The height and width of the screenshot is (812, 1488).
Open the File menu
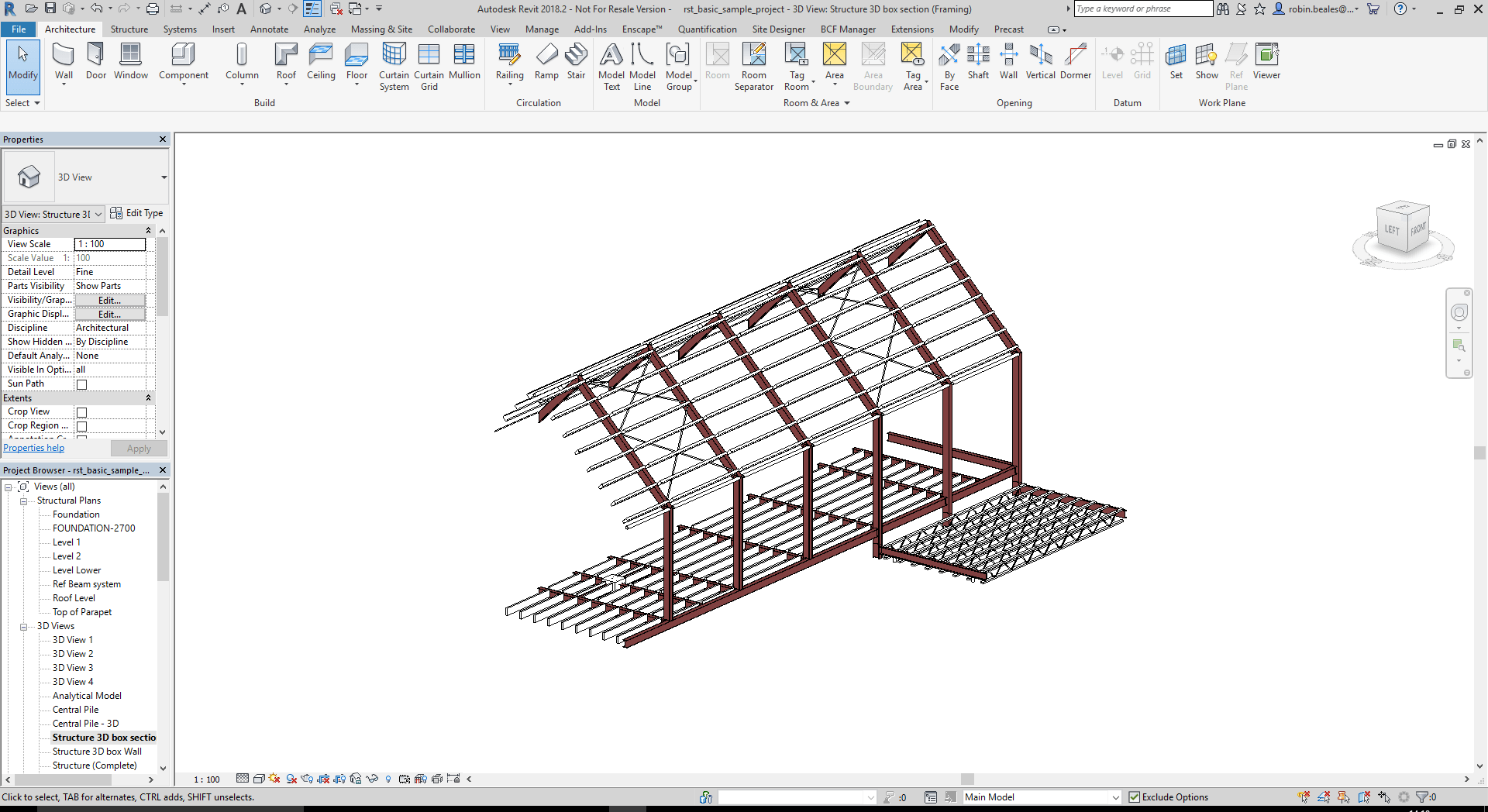19,29
